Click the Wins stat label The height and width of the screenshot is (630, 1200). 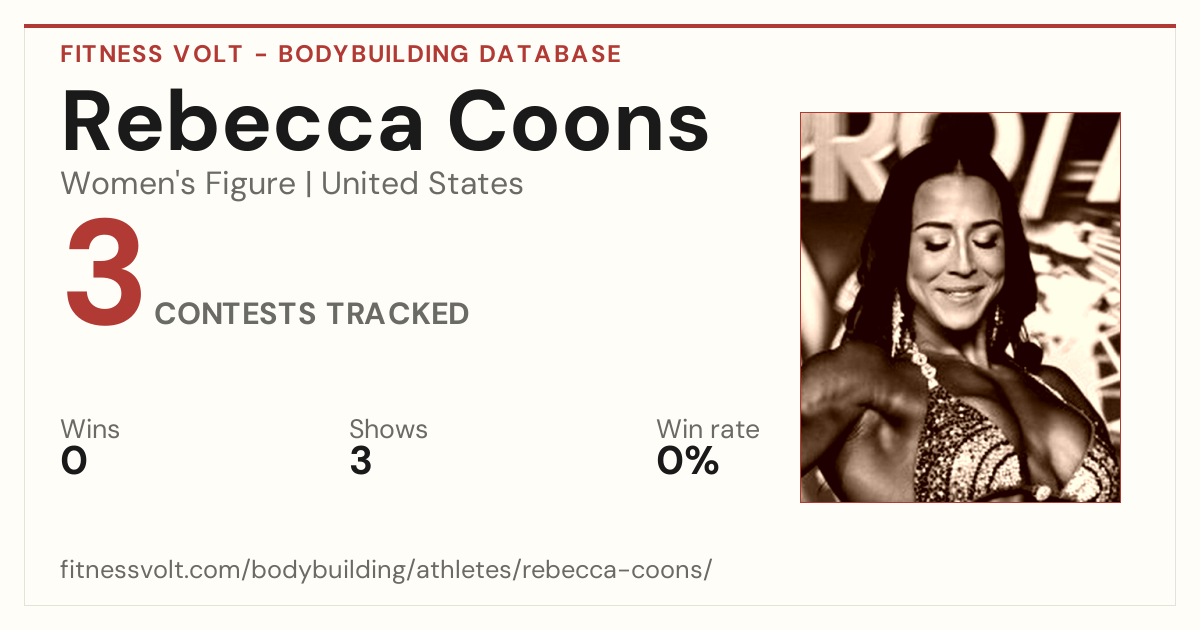pyautogui.click(x=90, y=430)
